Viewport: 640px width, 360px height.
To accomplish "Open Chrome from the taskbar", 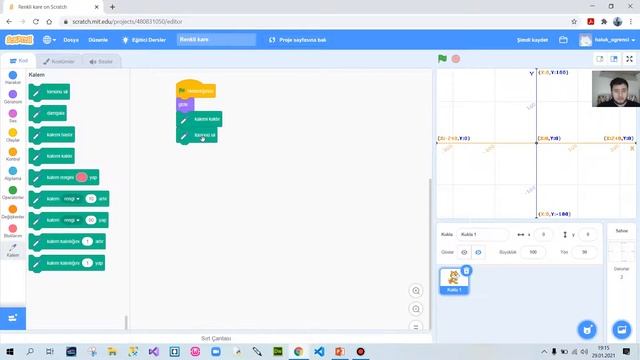I will tap(298, 351).
